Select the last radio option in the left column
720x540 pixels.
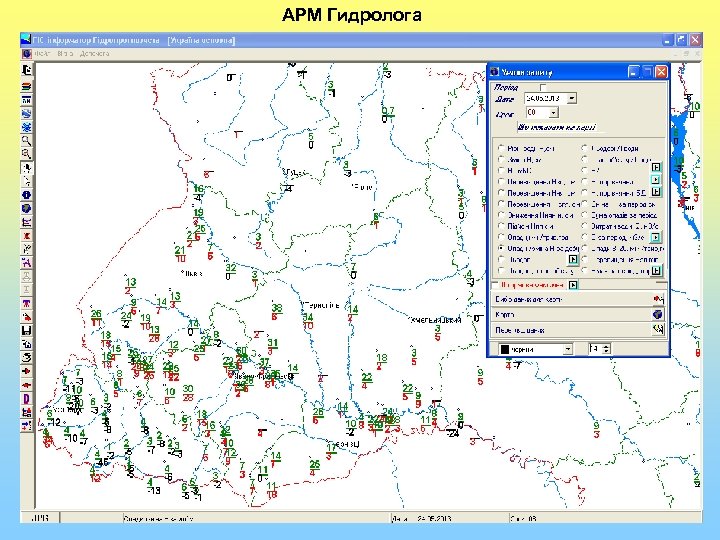point(501,271)
